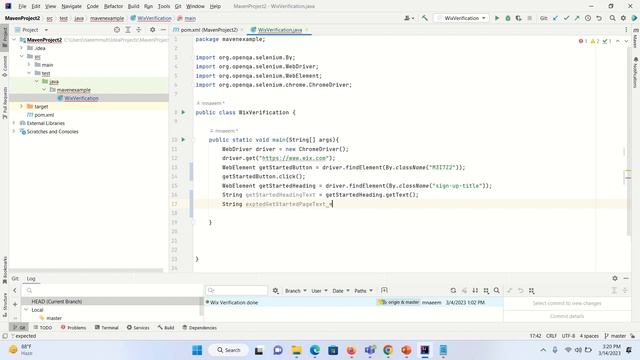
Task: Collapse the Local branches node
Action: (26, 310)
